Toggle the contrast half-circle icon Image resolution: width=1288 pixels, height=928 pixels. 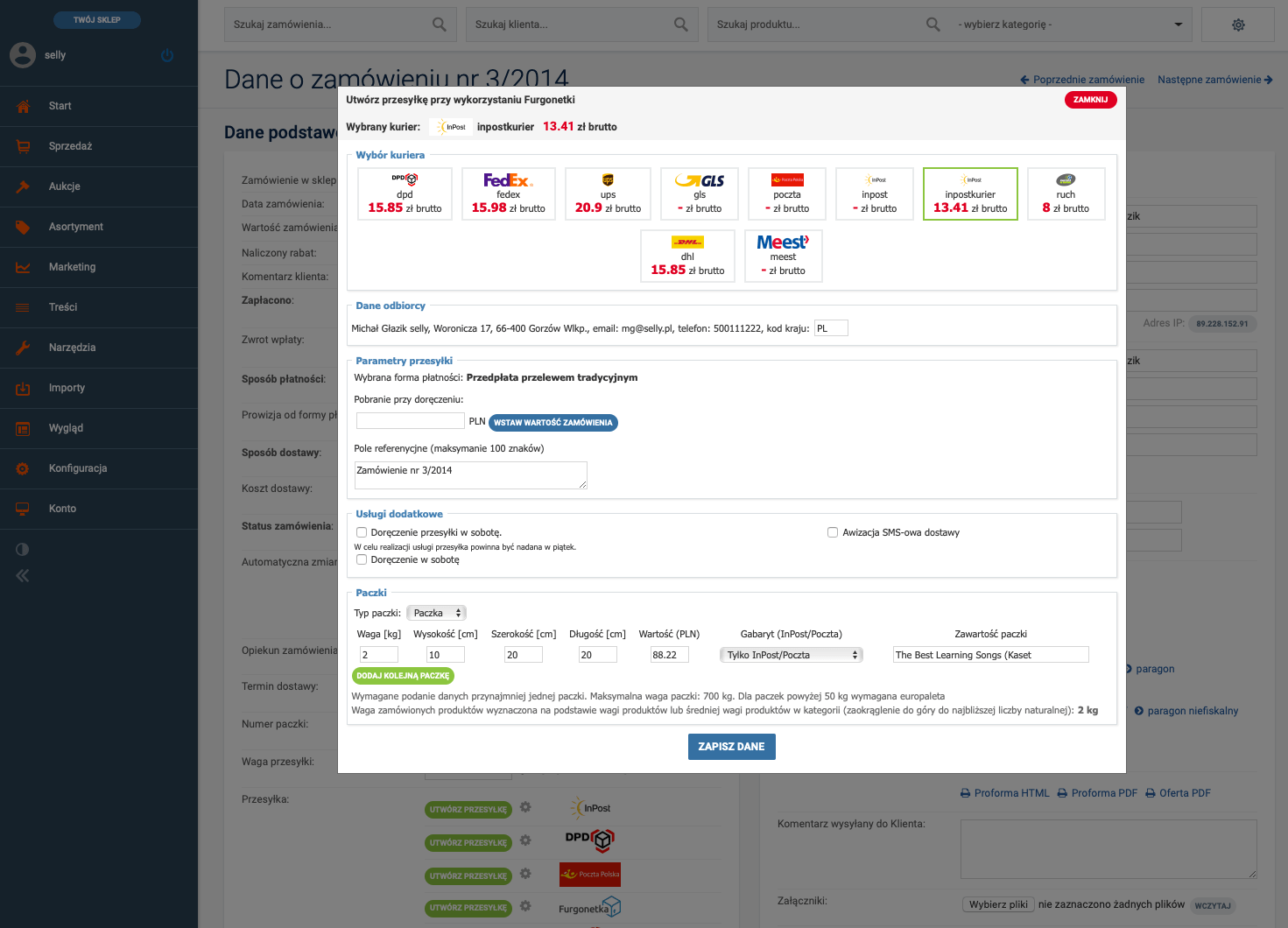[23, 549]
